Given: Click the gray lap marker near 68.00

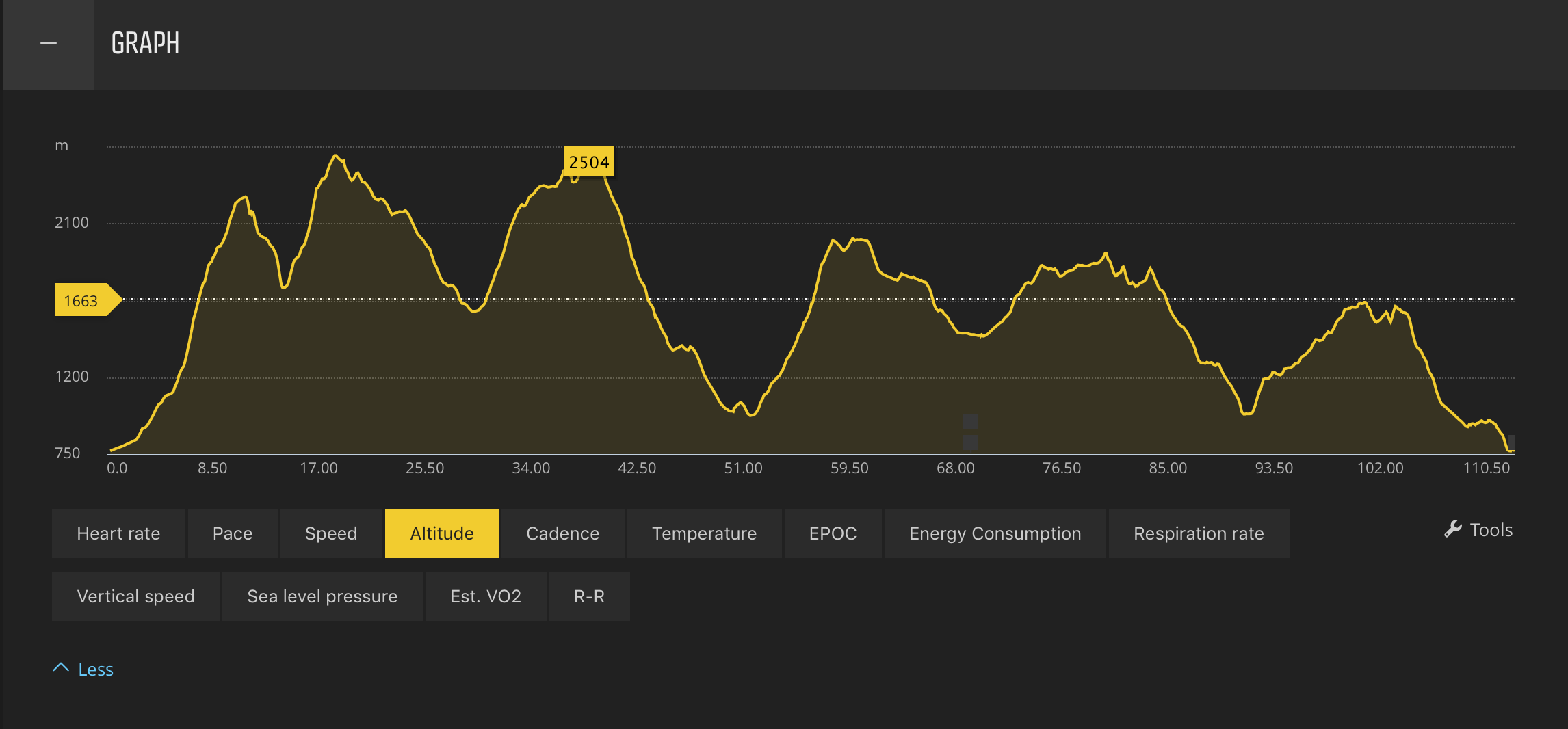Looking at the screenshot, I should [x=970, y=432].
